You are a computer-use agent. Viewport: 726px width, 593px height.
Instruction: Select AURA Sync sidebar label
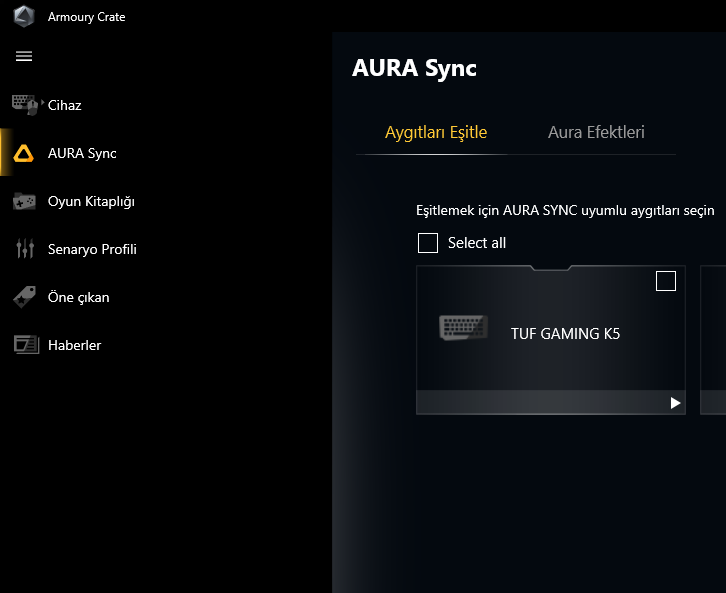tap(82, 153)
